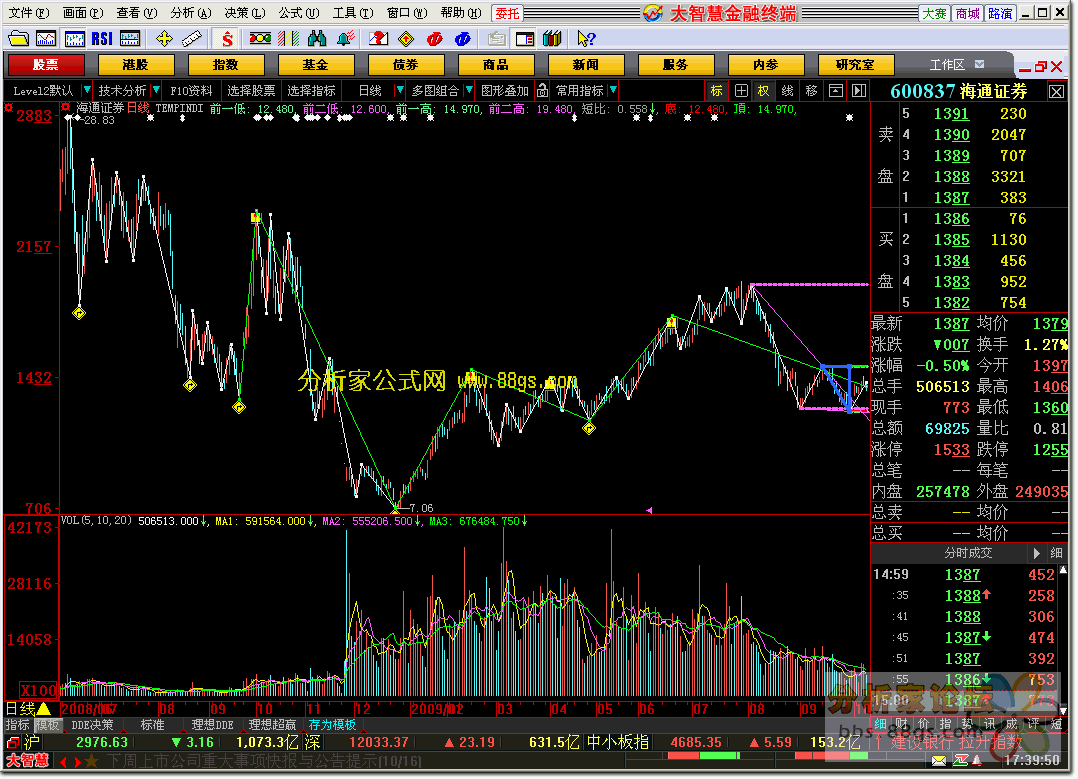Click the 路演 link in title bar
The height and width of the screenshot is (779, 1078).
1000,13
